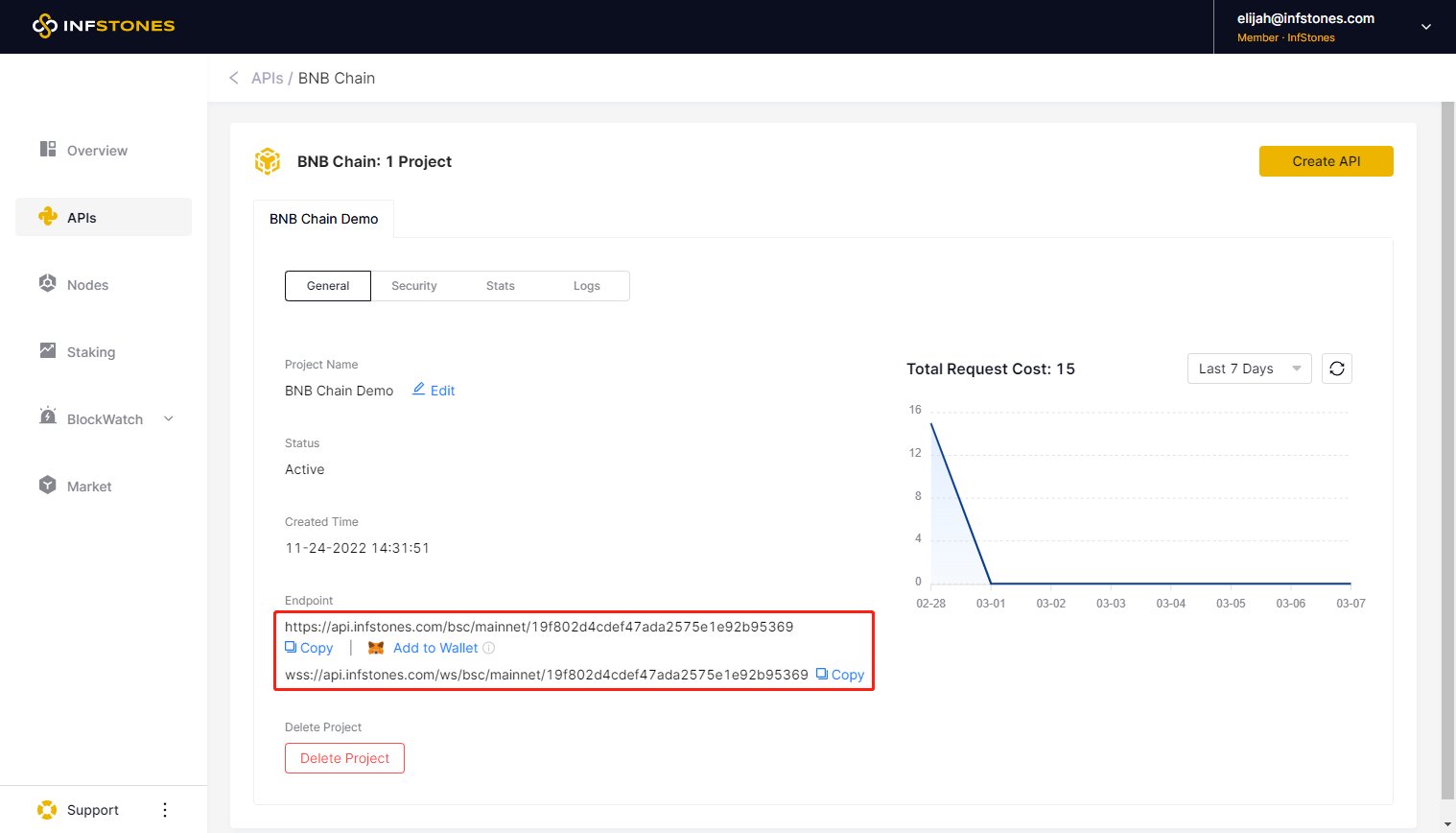Click the info icon next to Add to Wallet
This screenshot has width=1456, height=833.
pyautogui.click(x=489, y=648)
